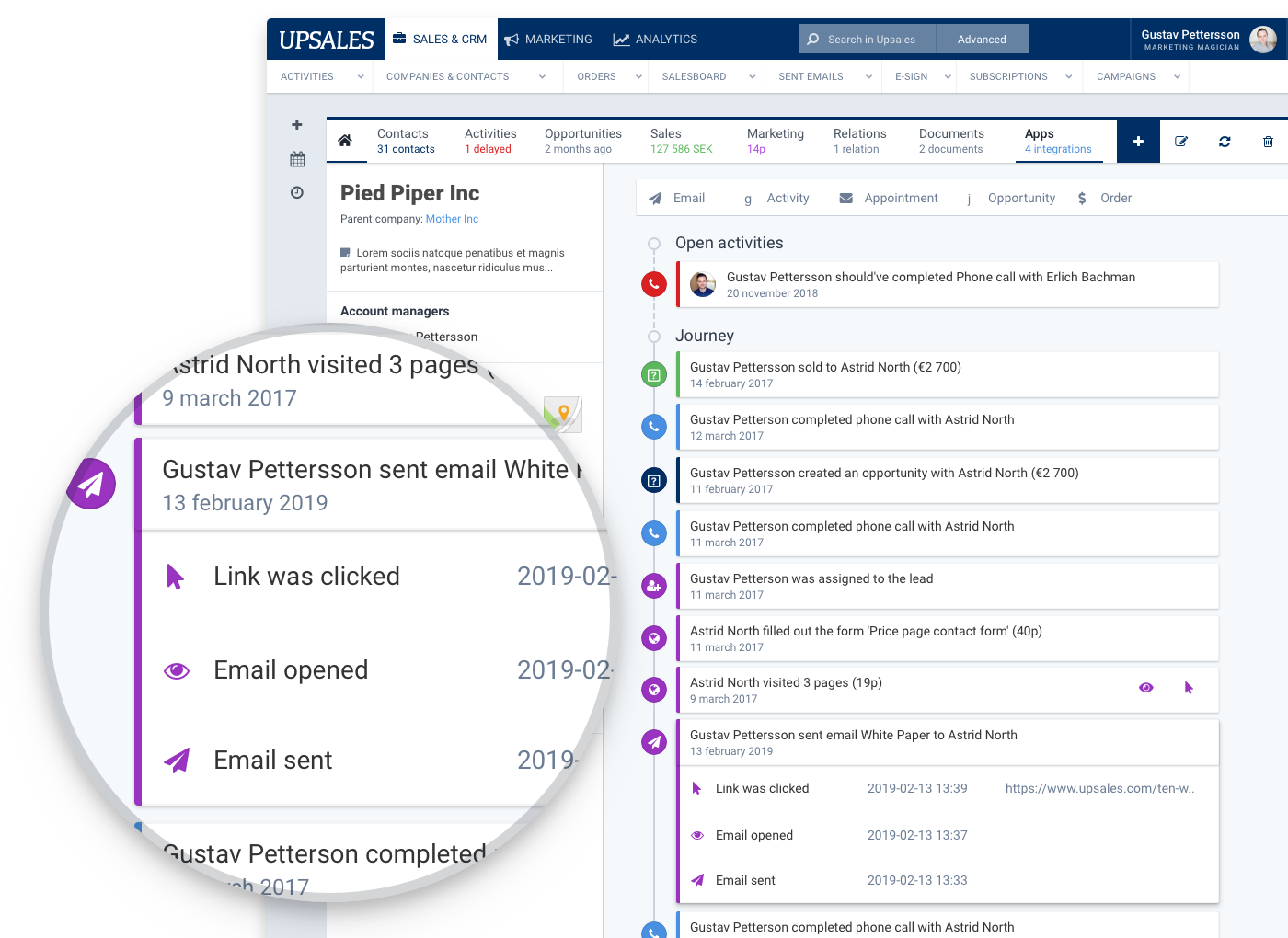Toggle the Email opened eye in the magnified view

coord(177,670)
